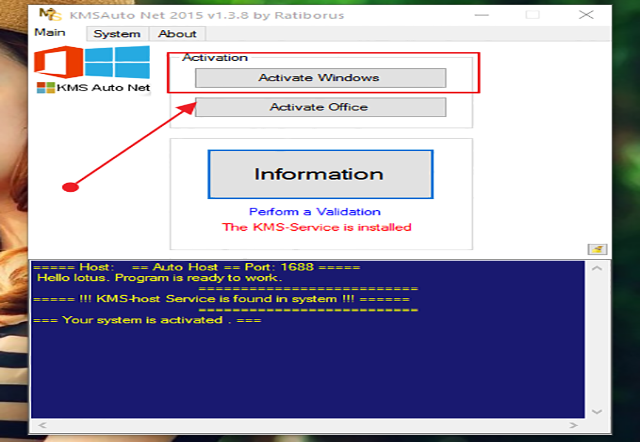Click the blue Windows logo
The height and width of the screenshot is (442, 640).
pyautogui.click(x=117, y=62)
